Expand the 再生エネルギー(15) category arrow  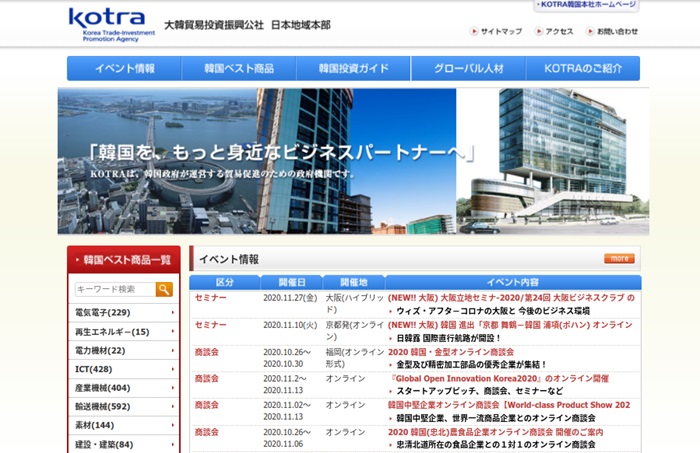[173, 332]
